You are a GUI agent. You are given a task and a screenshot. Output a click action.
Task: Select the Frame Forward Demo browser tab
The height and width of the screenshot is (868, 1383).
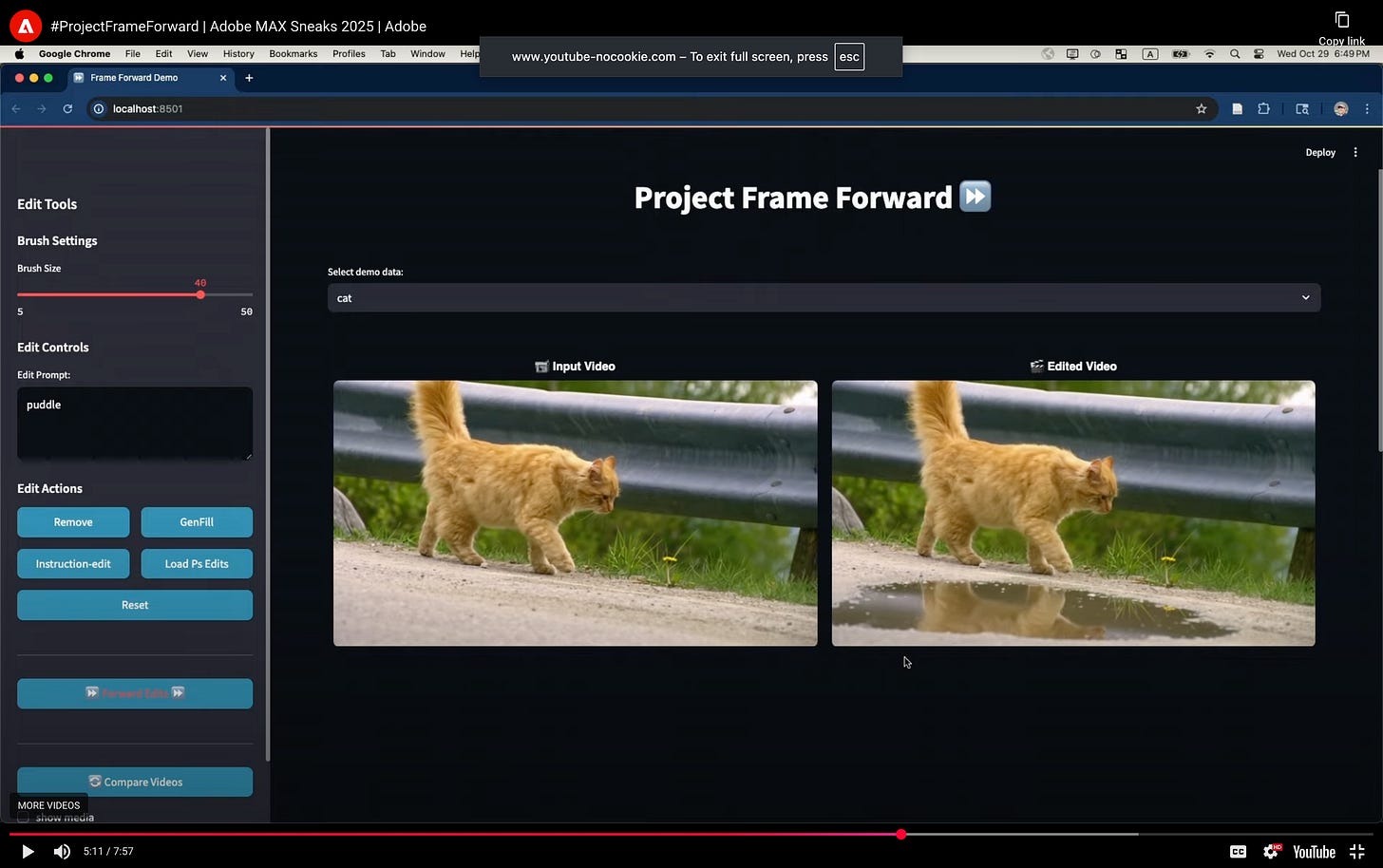click(136, 78)
